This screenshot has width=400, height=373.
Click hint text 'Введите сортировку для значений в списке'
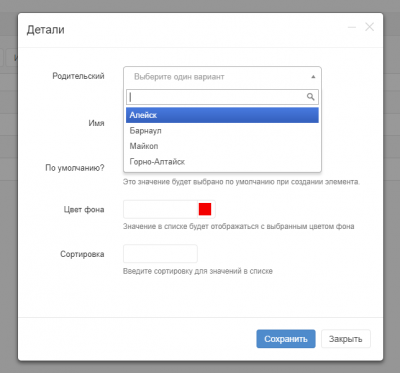(x=198, y=271)
